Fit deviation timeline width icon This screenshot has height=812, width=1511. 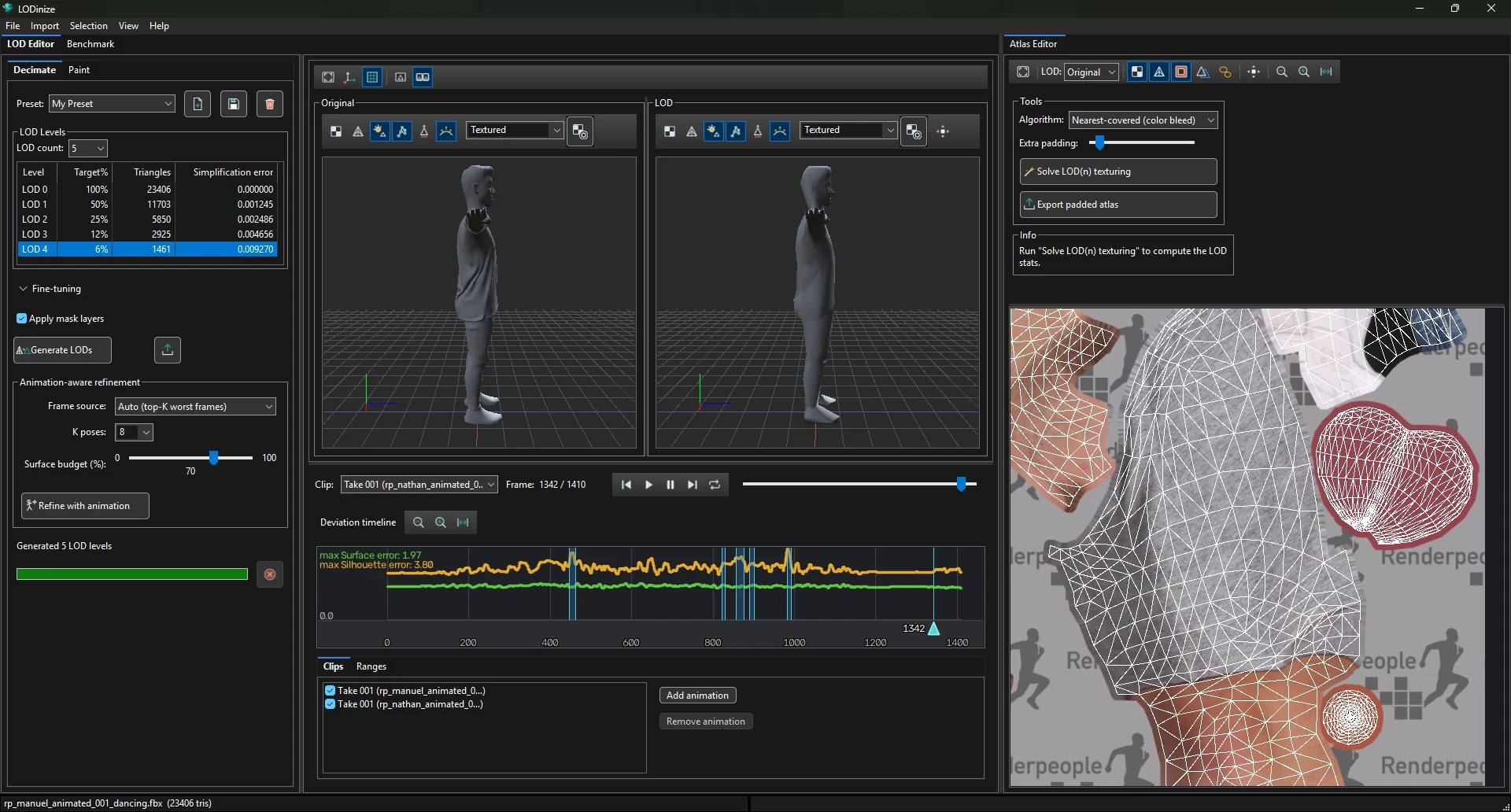coord(463,522)
